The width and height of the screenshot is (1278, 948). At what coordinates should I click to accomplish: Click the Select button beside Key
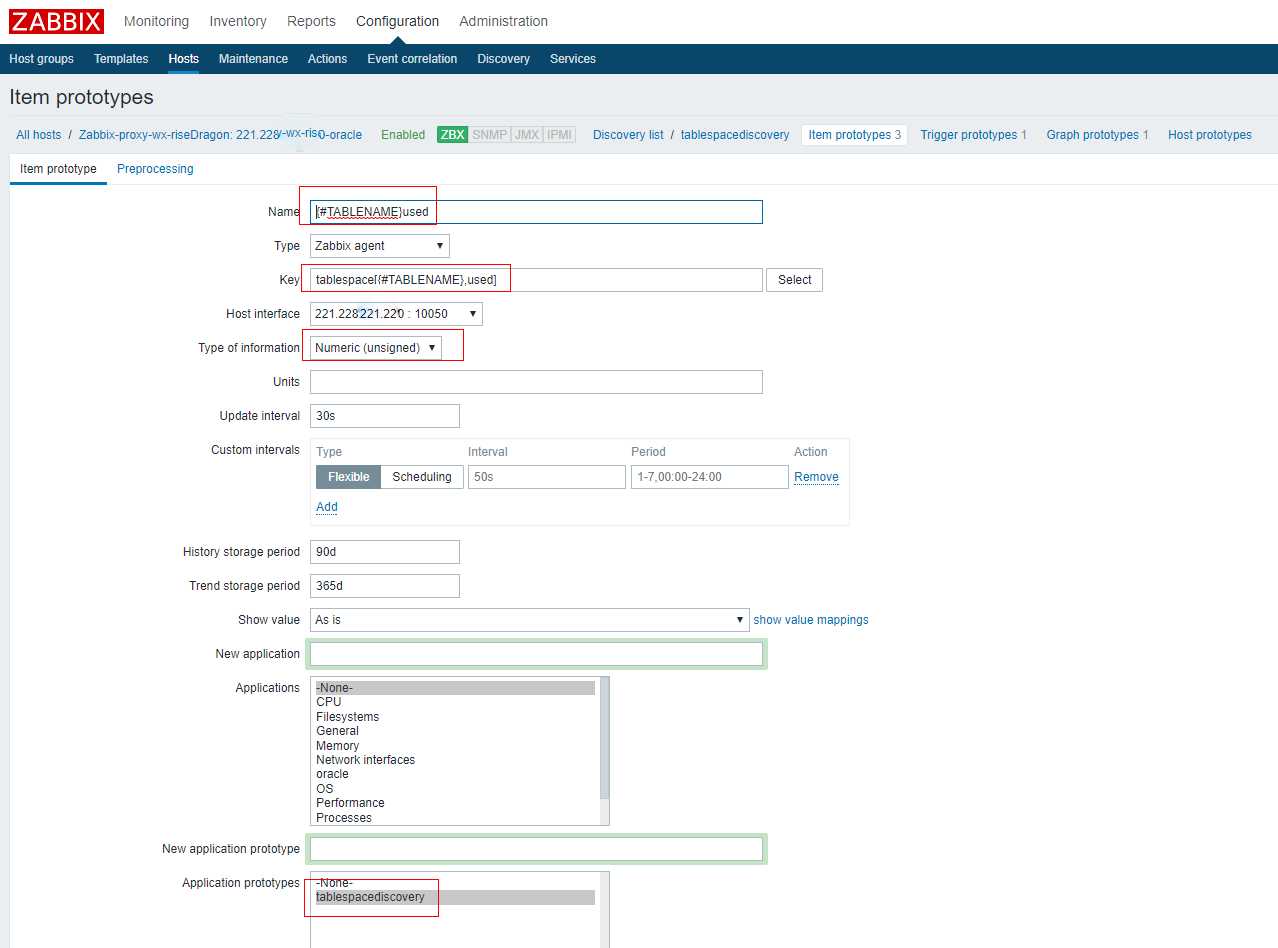(795, 280)
